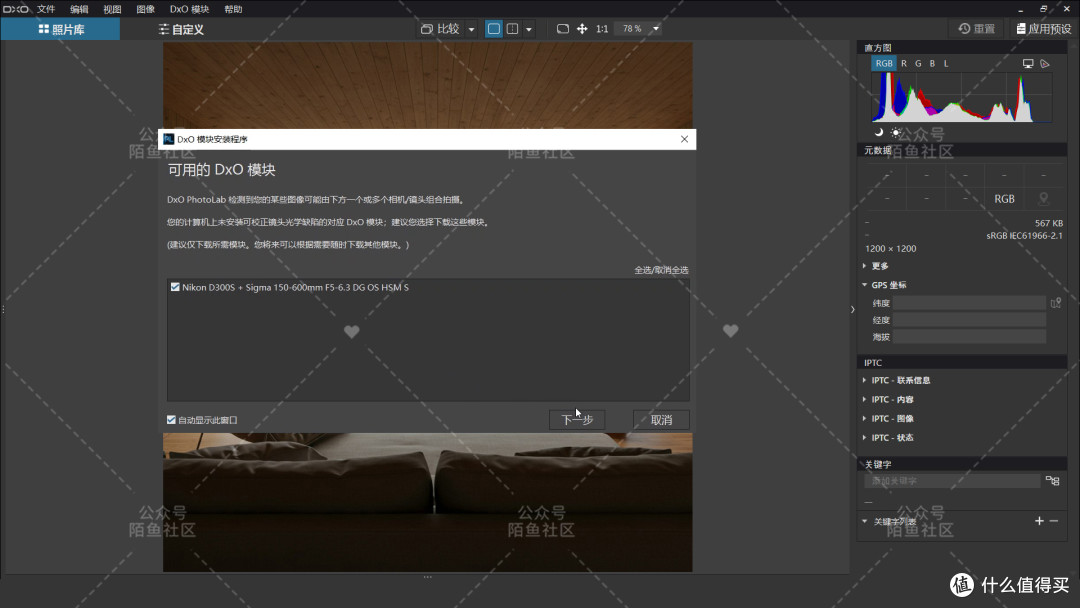The height and width of the screenshot is (608, 1080).
Task: Show the RGB histogram channel
Action: coord(884,63)
